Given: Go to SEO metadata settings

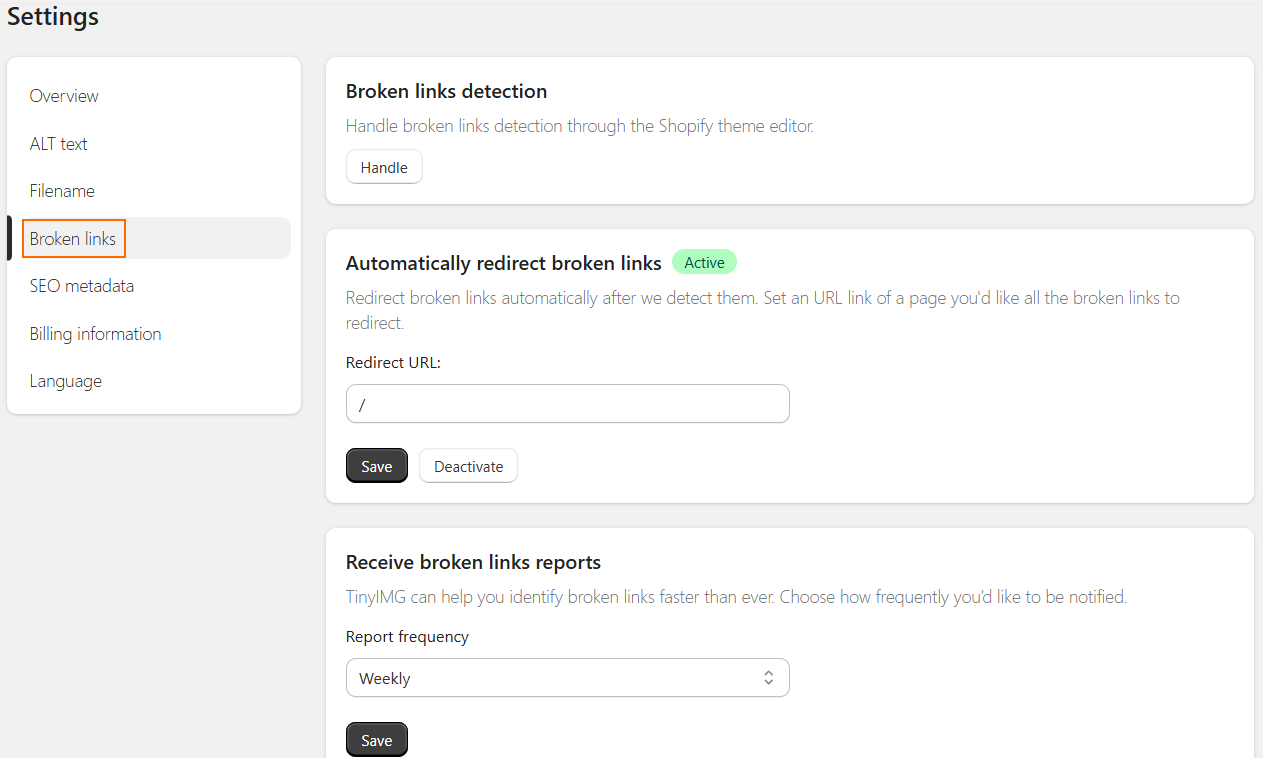Looking at the screenshot, I should pos(81,285).
